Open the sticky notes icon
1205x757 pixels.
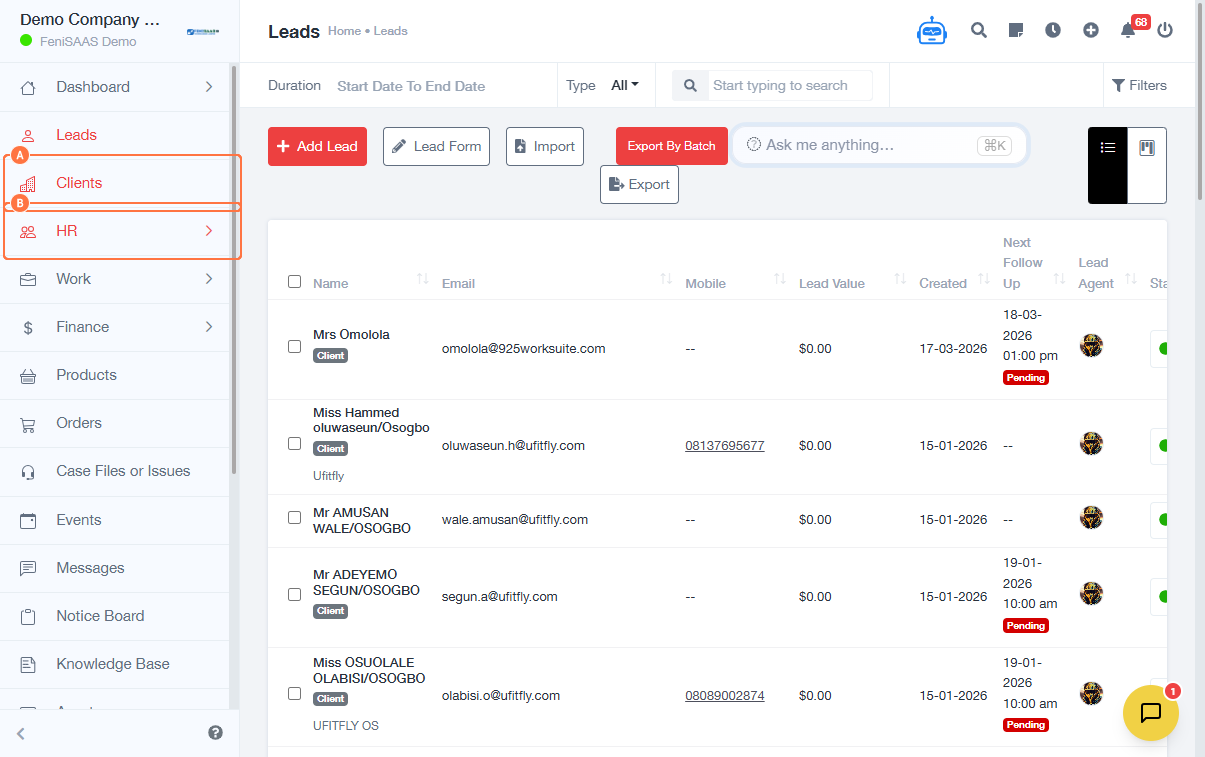[x=1016, y=30]
